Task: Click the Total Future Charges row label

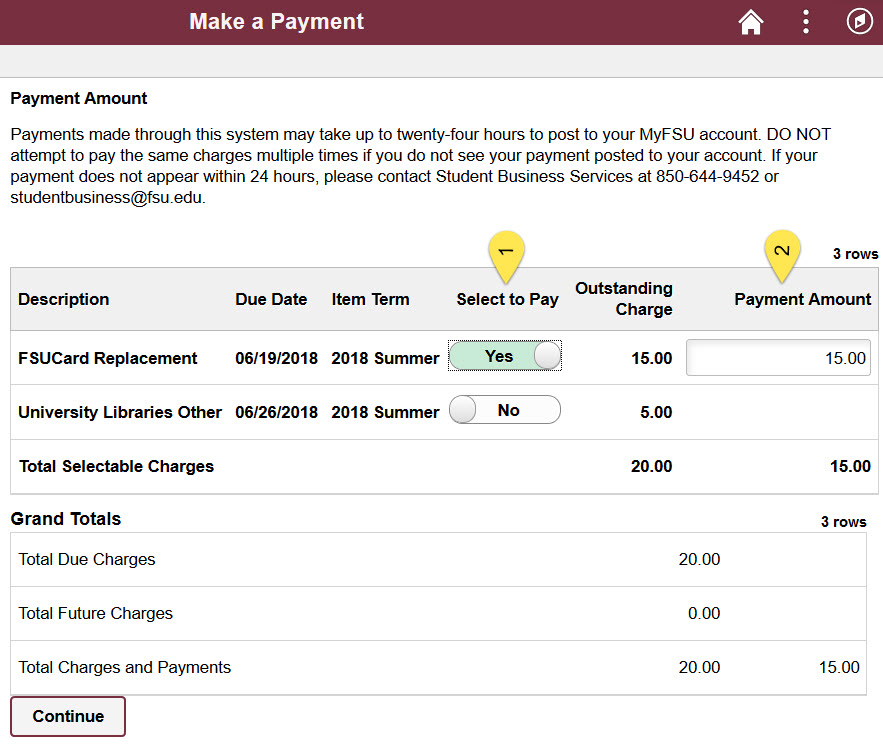Action: [95, 613]
